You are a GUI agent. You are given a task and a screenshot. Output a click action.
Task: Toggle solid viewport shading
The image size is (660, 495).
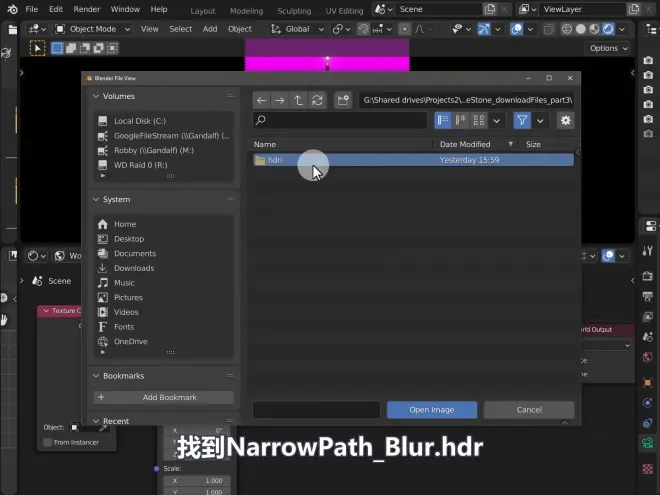(x=581, y=29)
